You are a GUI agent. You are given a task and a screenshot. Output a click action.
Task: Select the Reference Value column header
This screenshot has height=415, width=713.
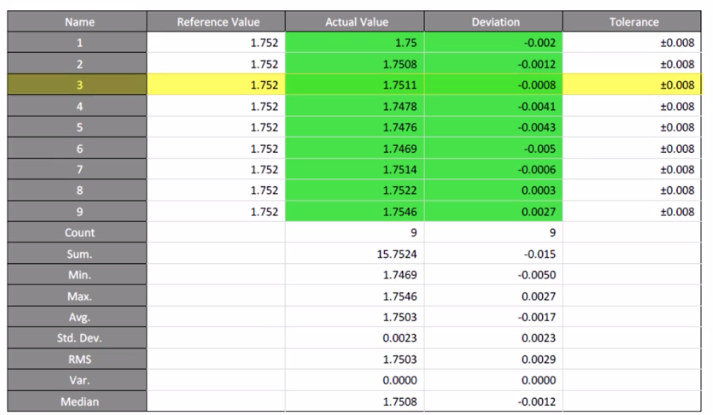[216, 22]
